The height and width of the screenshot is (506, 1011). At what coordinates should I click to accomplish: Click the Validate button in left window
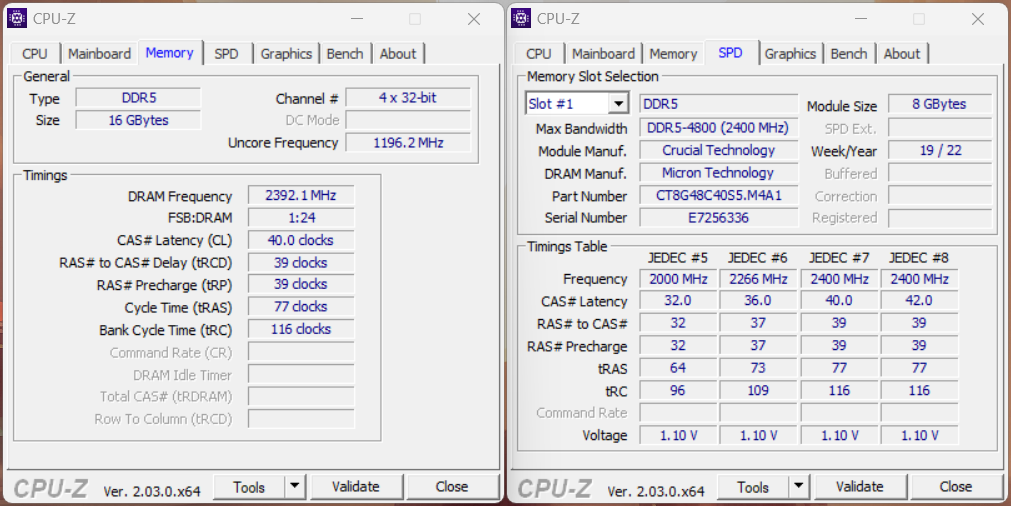tap(356, 487)
